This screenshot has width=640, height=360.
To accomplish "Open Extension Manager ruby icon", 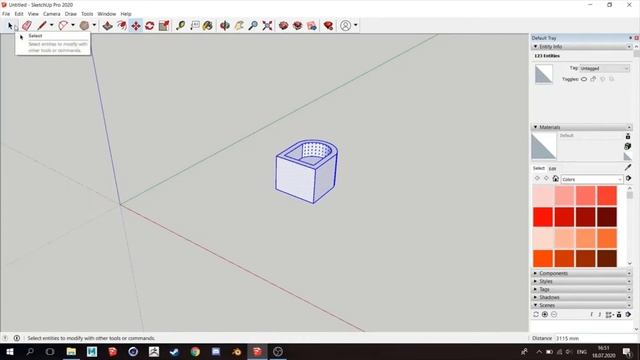I will click(x=328, y=26).
